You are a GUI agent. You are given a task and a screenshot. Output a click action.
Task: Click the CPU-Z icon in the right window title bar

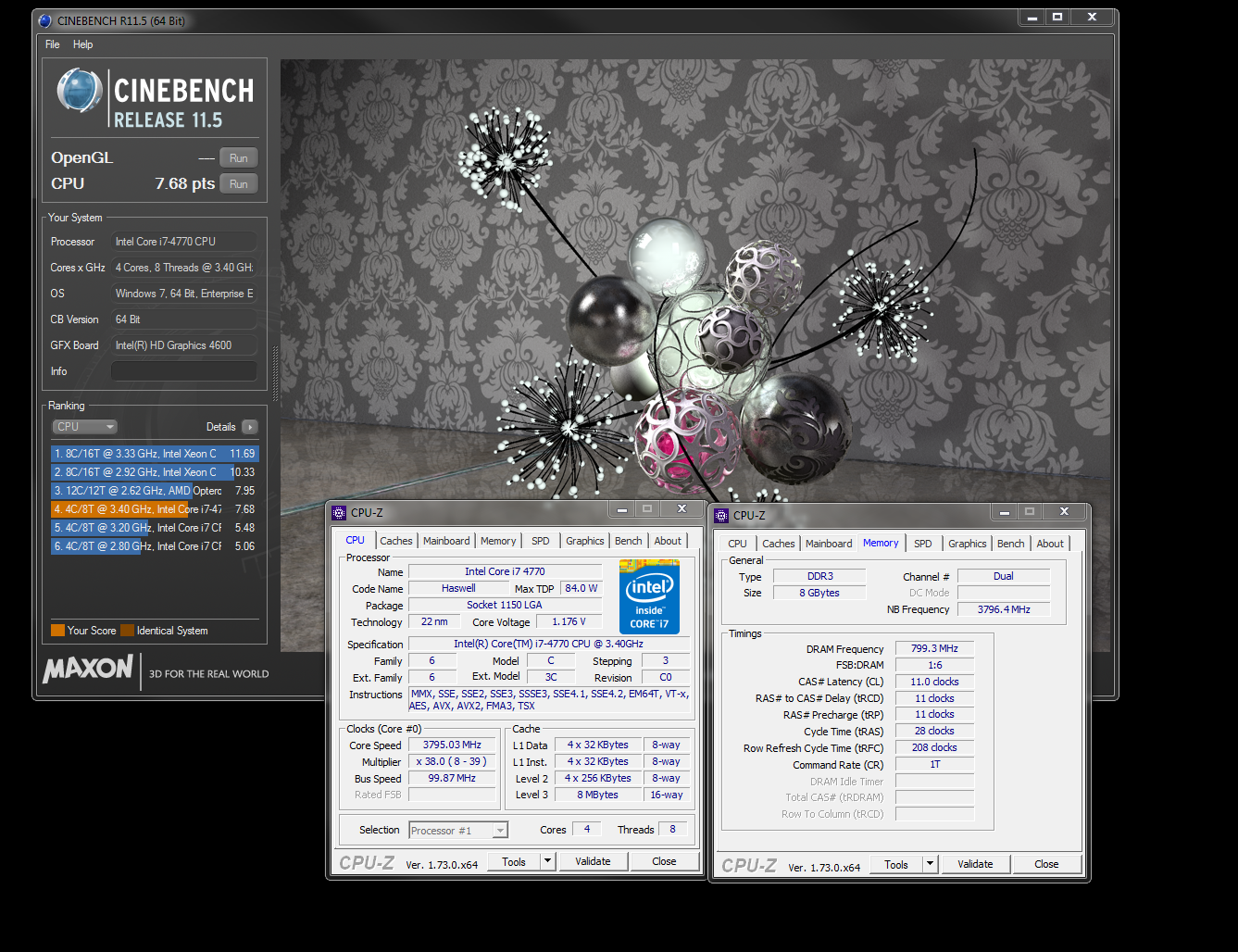point(721,515)
